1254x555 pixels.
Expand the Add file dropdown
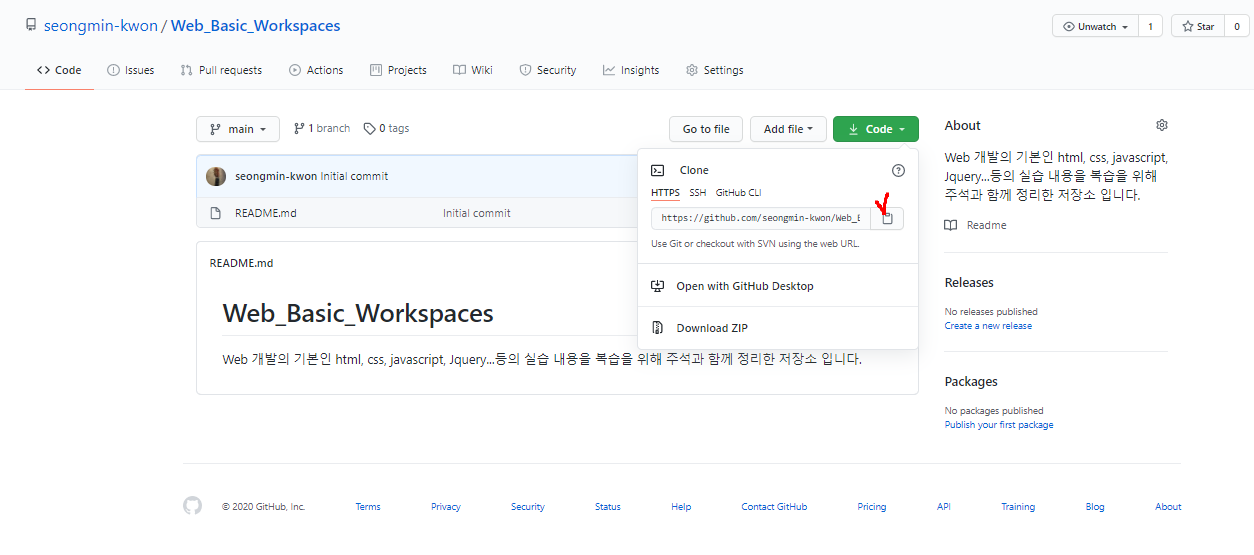(788, 129)
